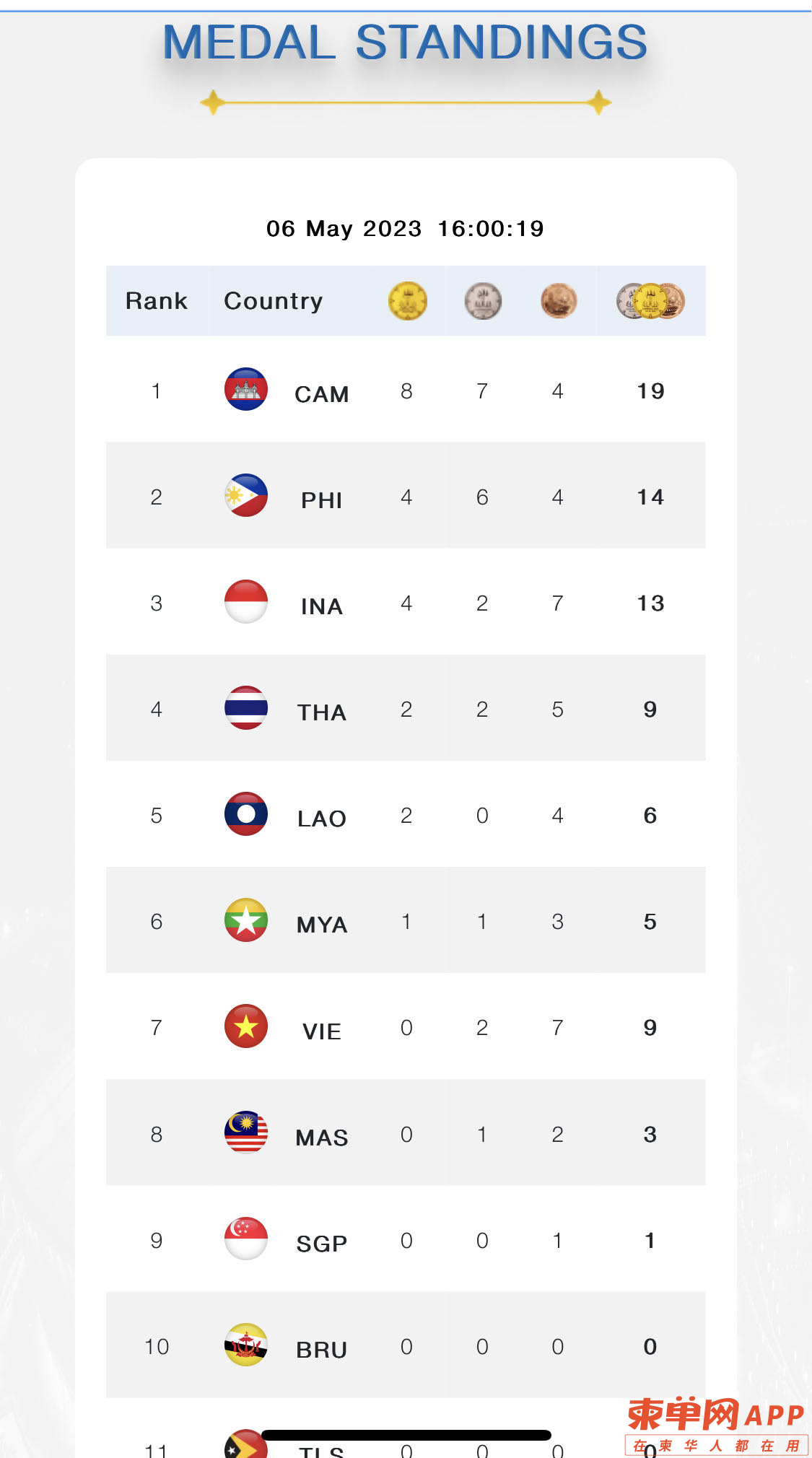This screenshot has height=1458, width=812.
Task: Click the bronze medal column icon
Action: coord(559,301)
